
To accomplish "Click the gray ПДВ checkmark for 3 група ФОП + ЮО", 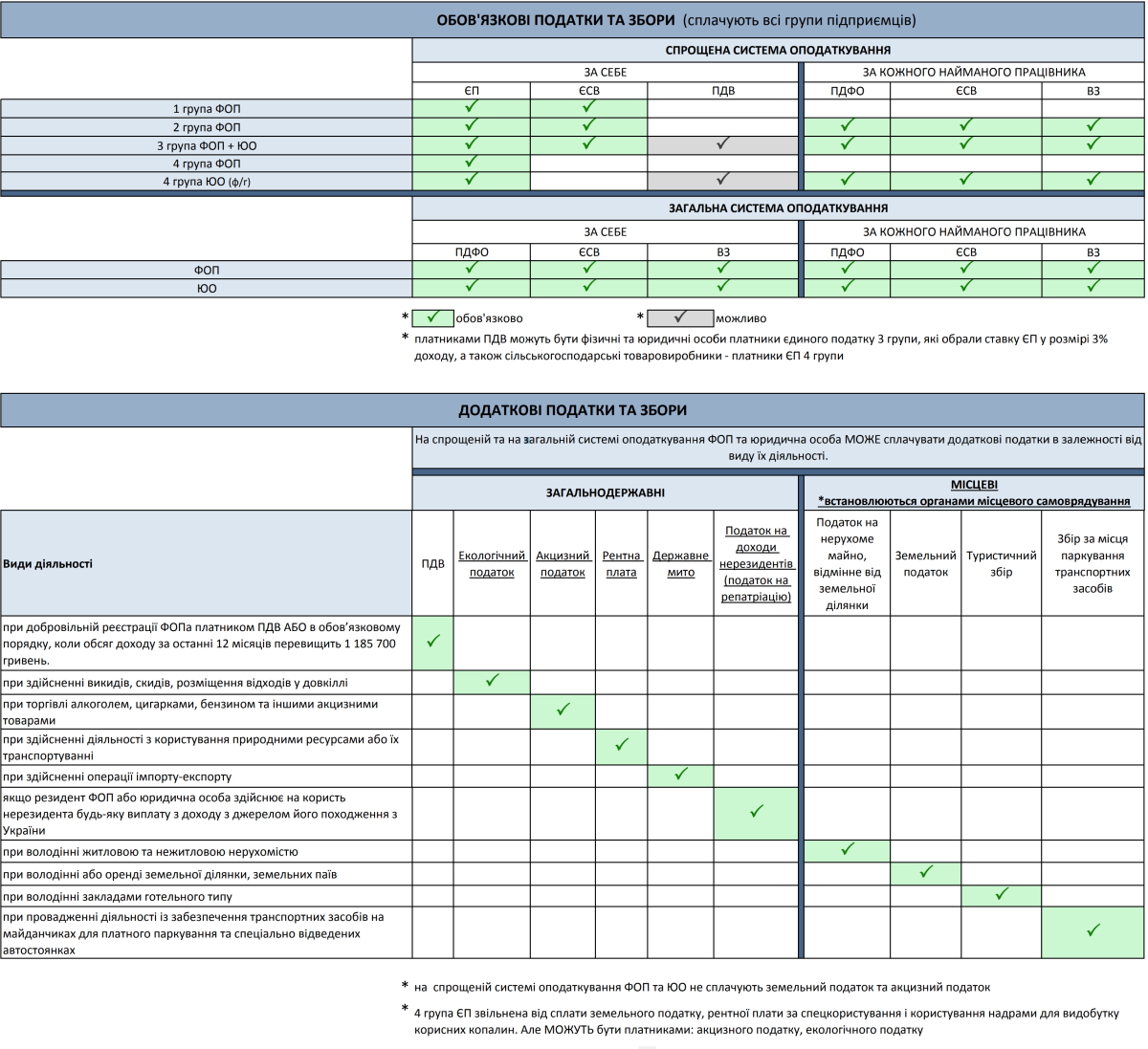I will point(722,144).
